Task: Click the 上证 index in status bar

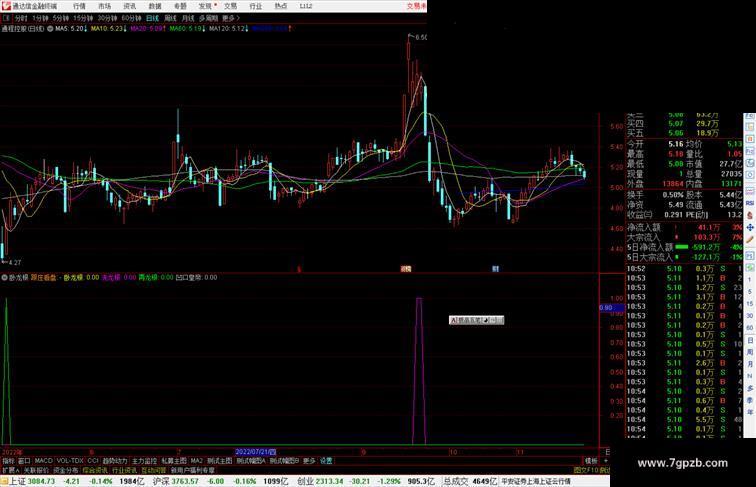Action: tap(17, 481)
